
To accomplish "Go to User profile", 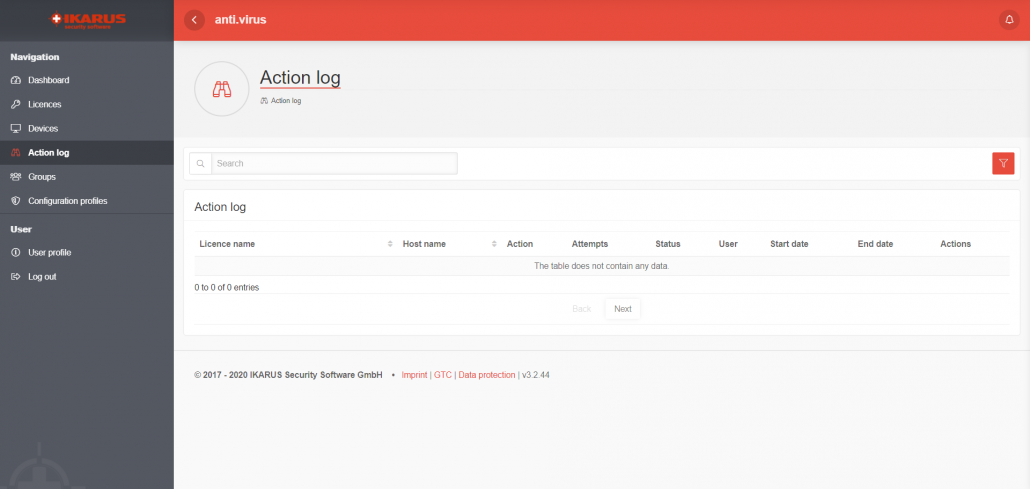I will tap(49, 253).
